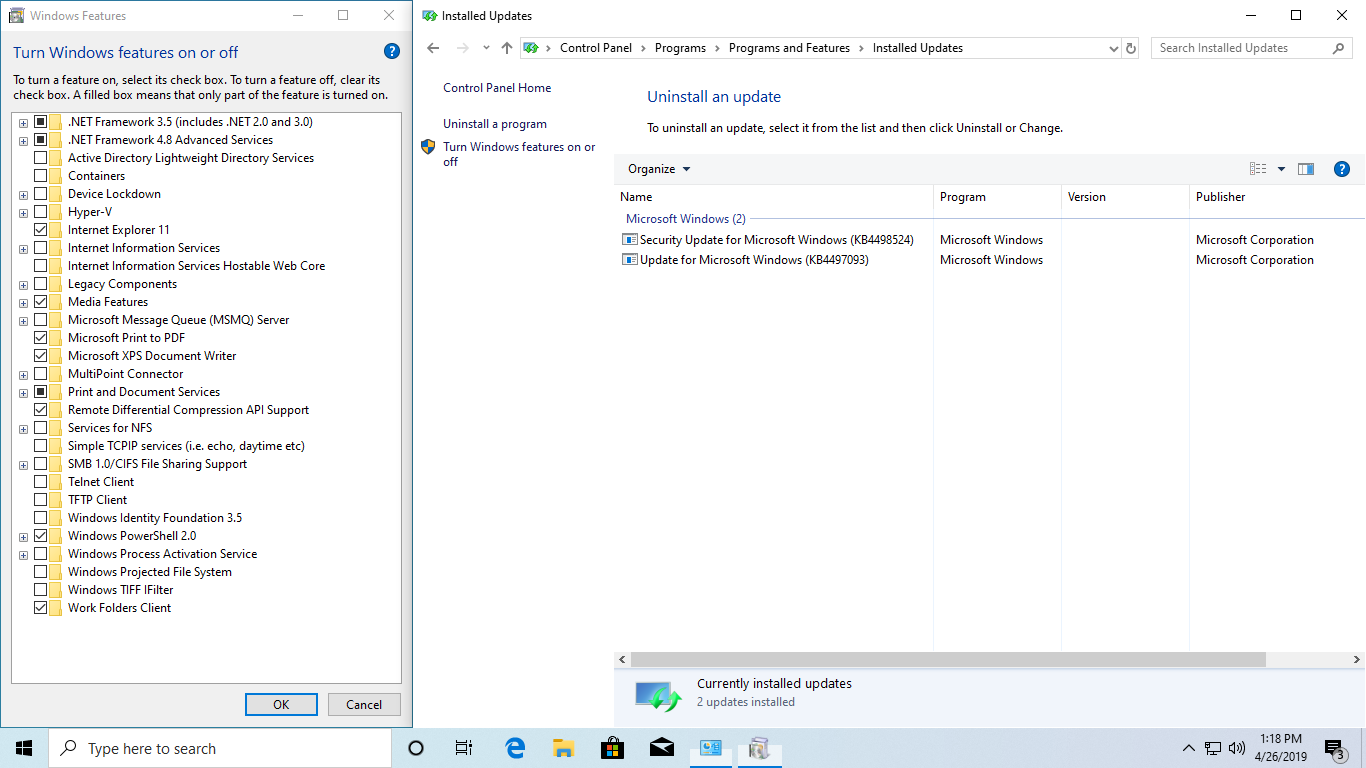The width and height of the screenshot is (1366, 768).
Task: Enable the Containers feature checkbox
Action: pyautogui.click(x=41, y=176)
